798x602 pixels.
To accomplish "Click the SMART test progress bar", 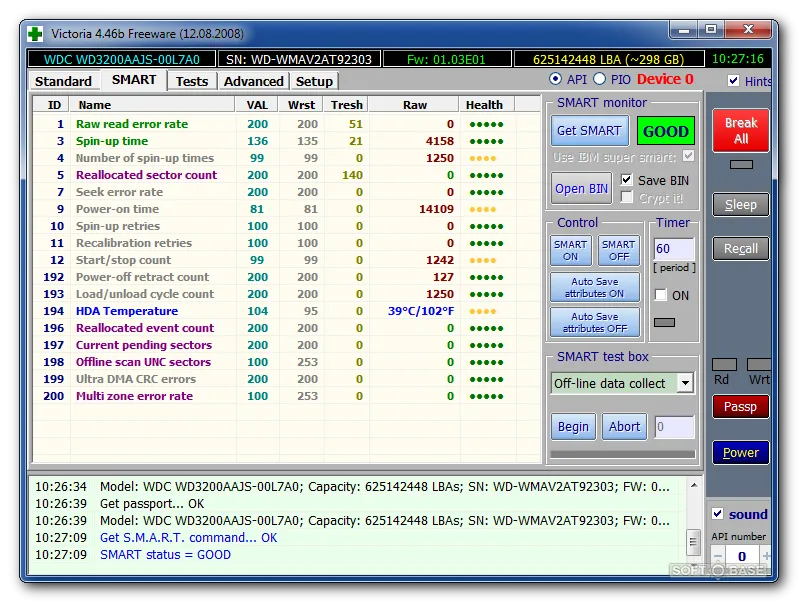I will pos(622,454).
